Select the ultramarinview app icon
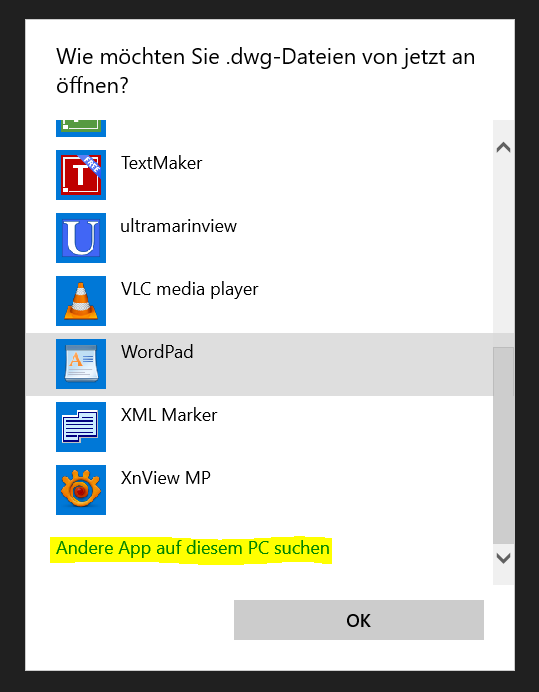 point(81,238)
